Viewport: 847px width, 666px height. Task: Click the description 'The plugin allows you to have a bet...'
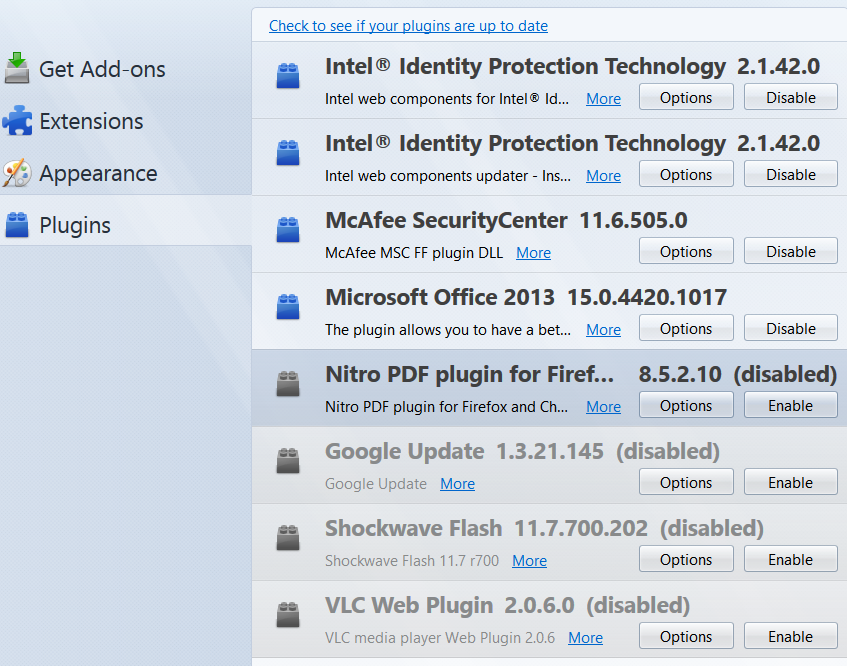click(x=448, y=330)
